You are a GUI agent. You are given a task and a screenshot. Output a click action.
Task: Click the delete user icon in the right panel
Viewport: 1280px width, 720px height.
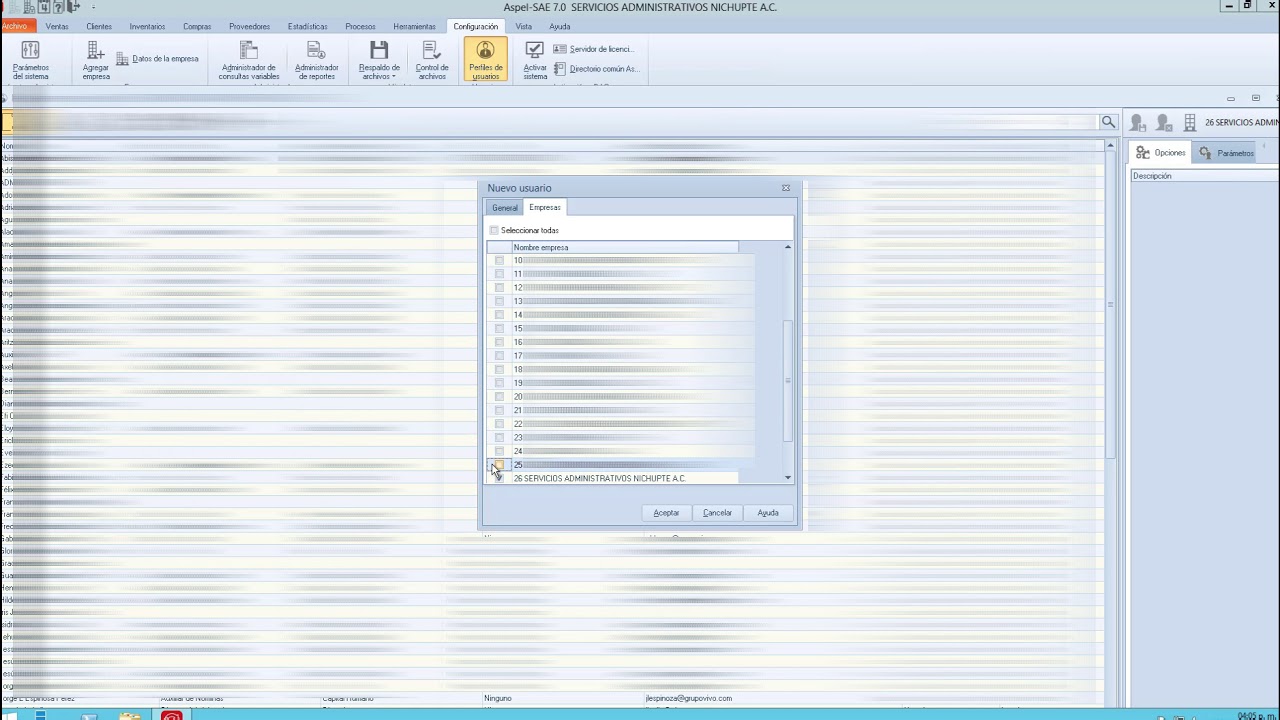1164,123
